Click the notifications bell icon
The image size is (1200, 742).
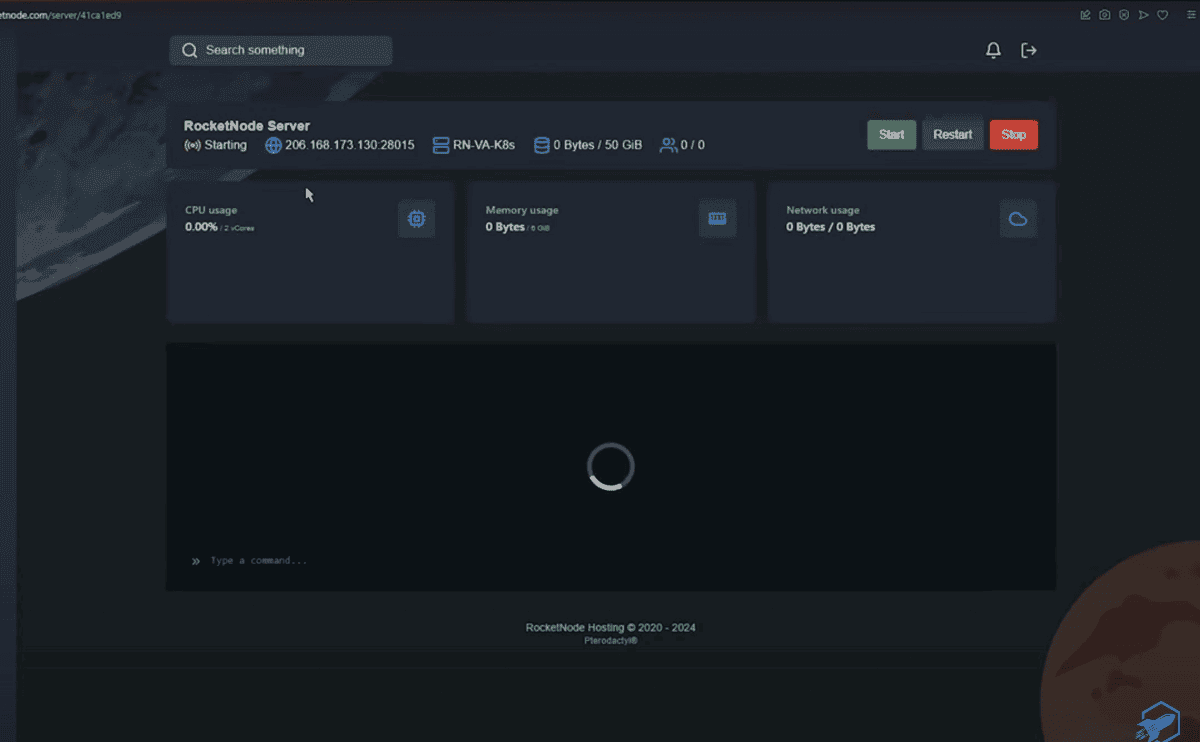[x=993, y=50]
